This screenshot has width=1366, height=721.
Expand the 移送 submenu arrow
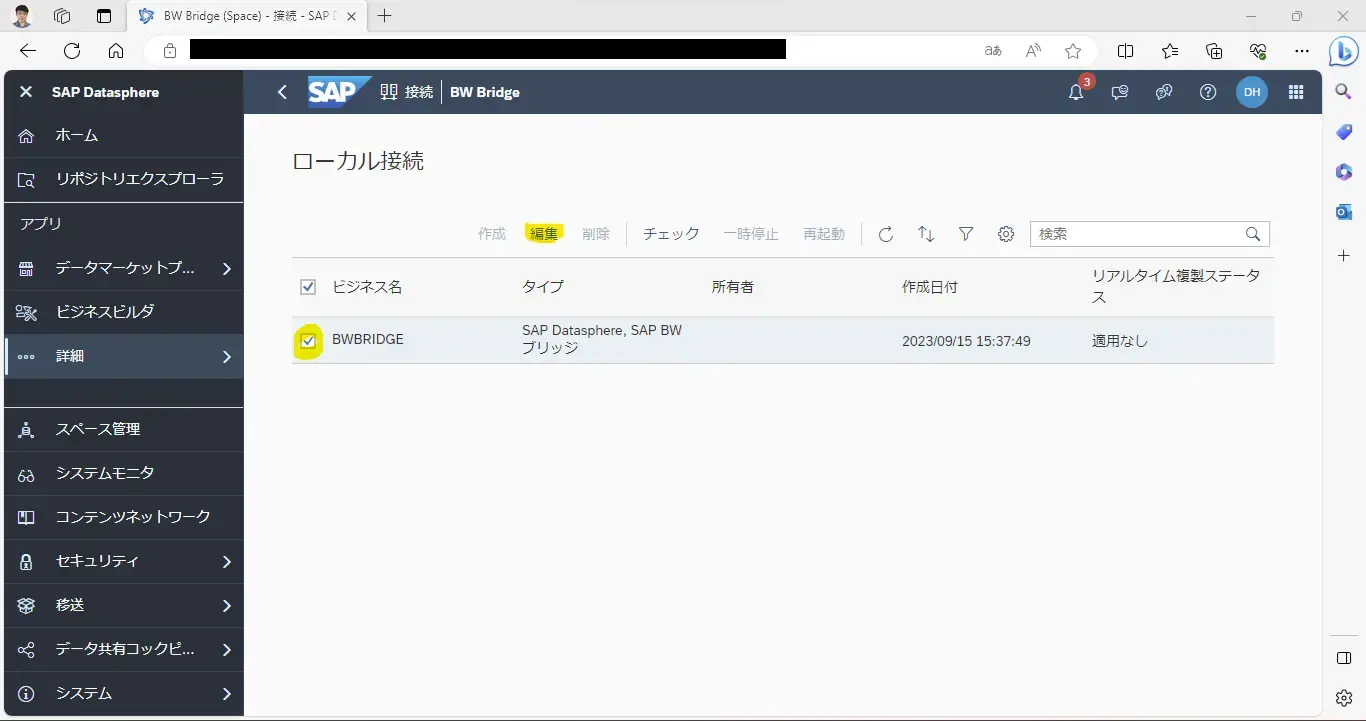[x=227, y=606]
